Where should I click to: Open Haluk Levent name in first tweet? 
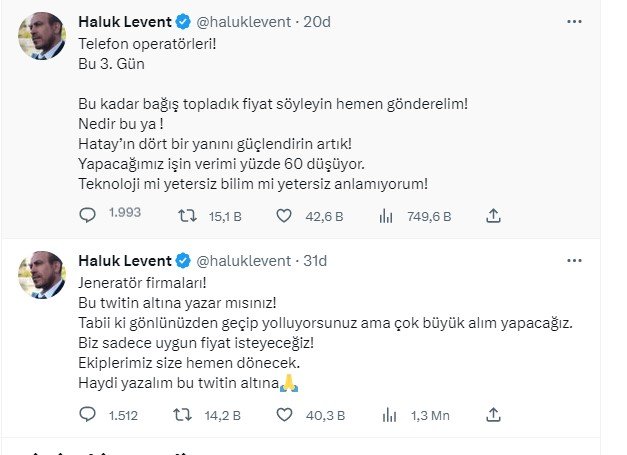pos(124,20)
